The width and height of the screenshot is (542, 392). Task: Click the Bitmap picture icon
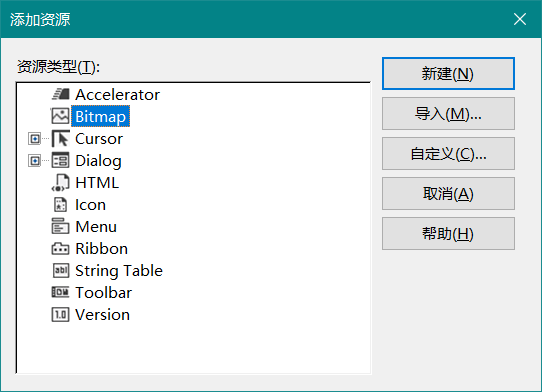point(60,116)
